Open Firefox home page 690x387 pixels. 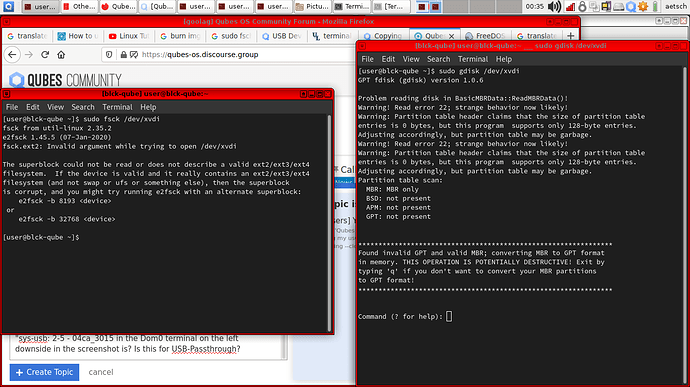(x=61, y=55)
